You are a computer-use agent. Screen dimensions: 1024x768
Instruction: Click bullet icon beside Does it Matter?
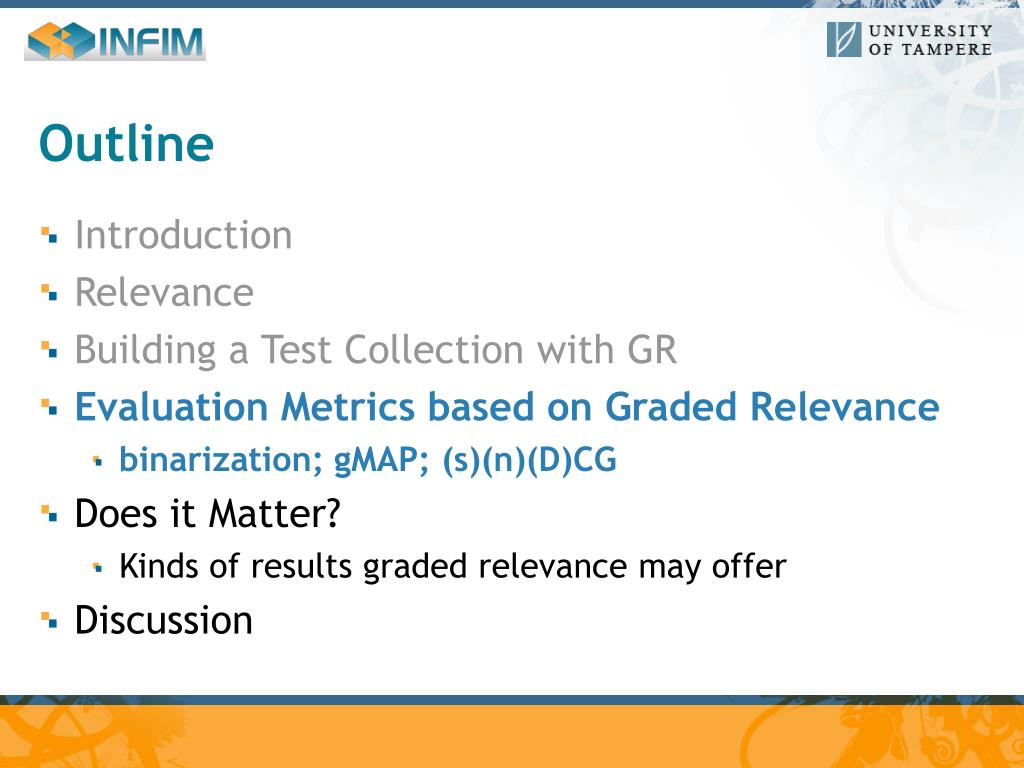[49, 514]
